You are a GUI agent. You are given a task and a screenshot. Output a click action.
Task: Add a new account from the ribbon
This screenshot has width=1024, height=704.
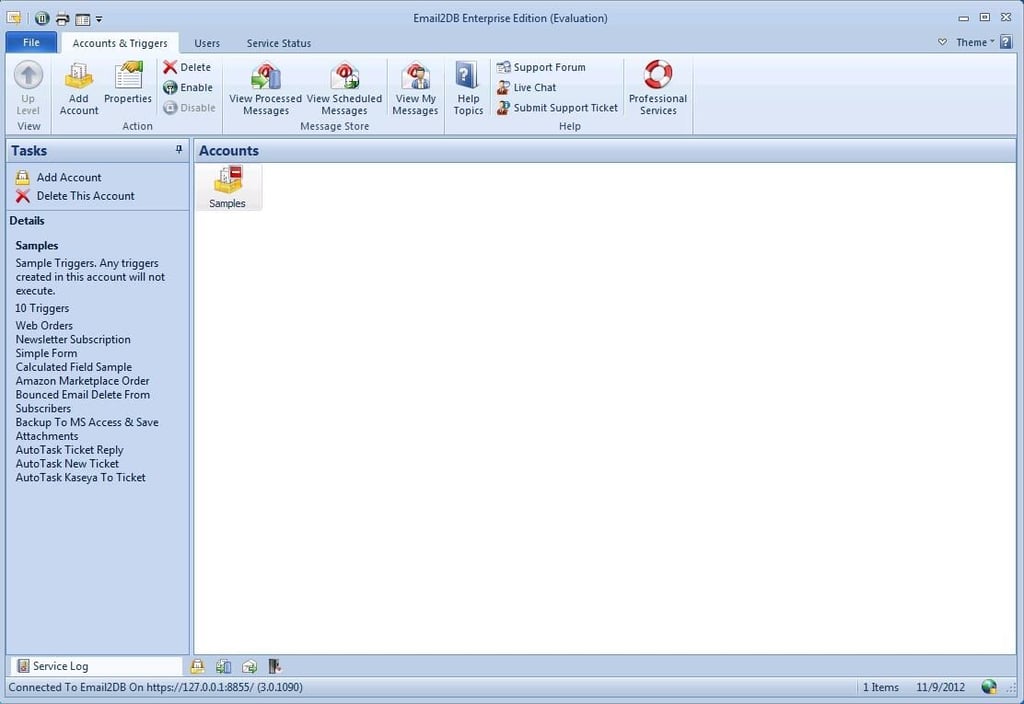78,88
